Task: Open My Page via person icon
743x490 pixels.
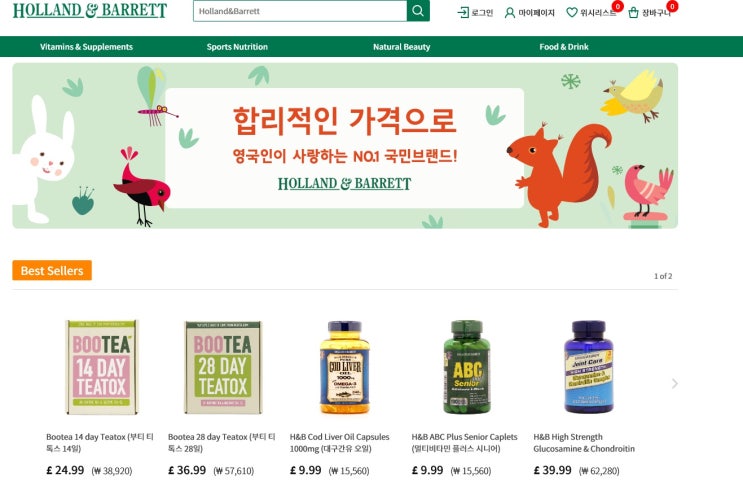Action: (510, 13)
